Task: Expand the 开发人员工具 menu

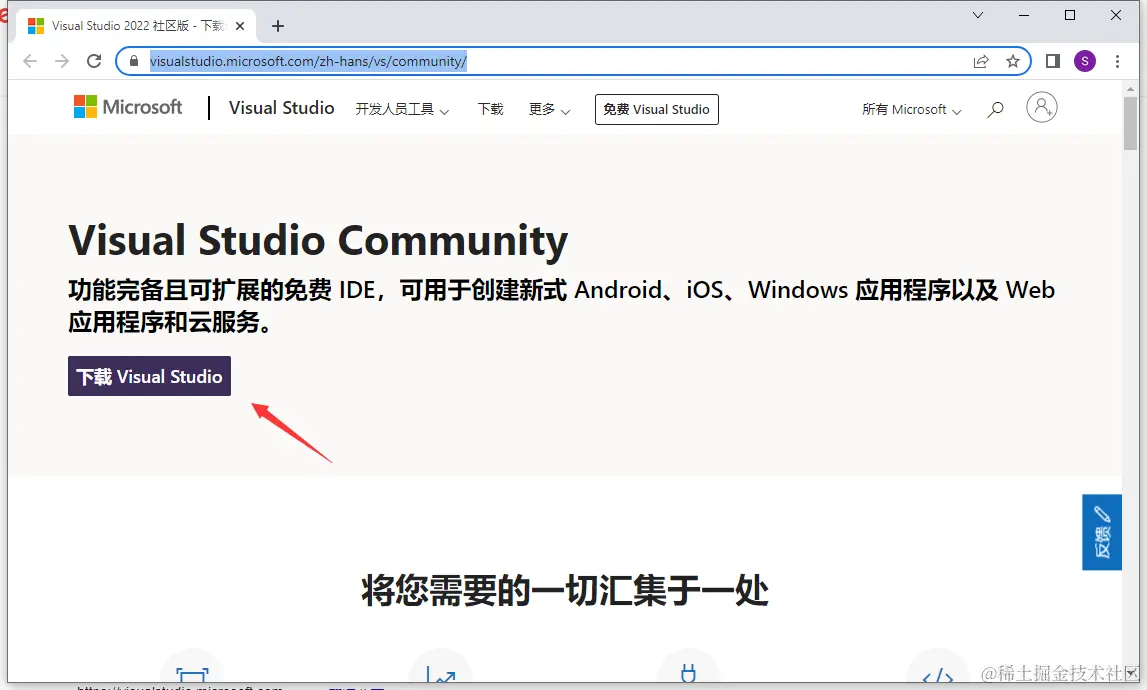Action: (x=402, y=109)
